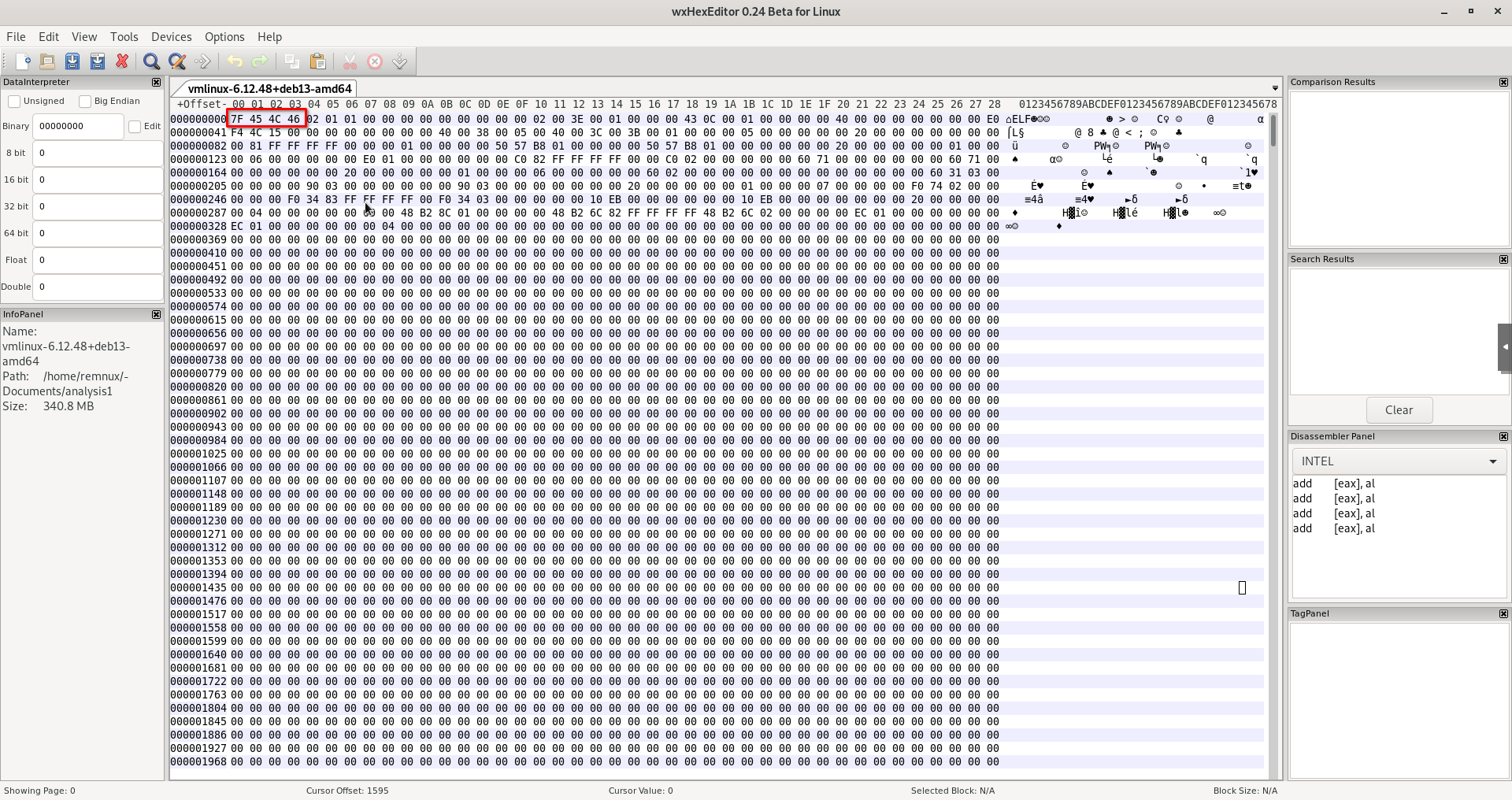Minimize the wxHexEditor window

pyautogui.click(x=1443, y=12)
